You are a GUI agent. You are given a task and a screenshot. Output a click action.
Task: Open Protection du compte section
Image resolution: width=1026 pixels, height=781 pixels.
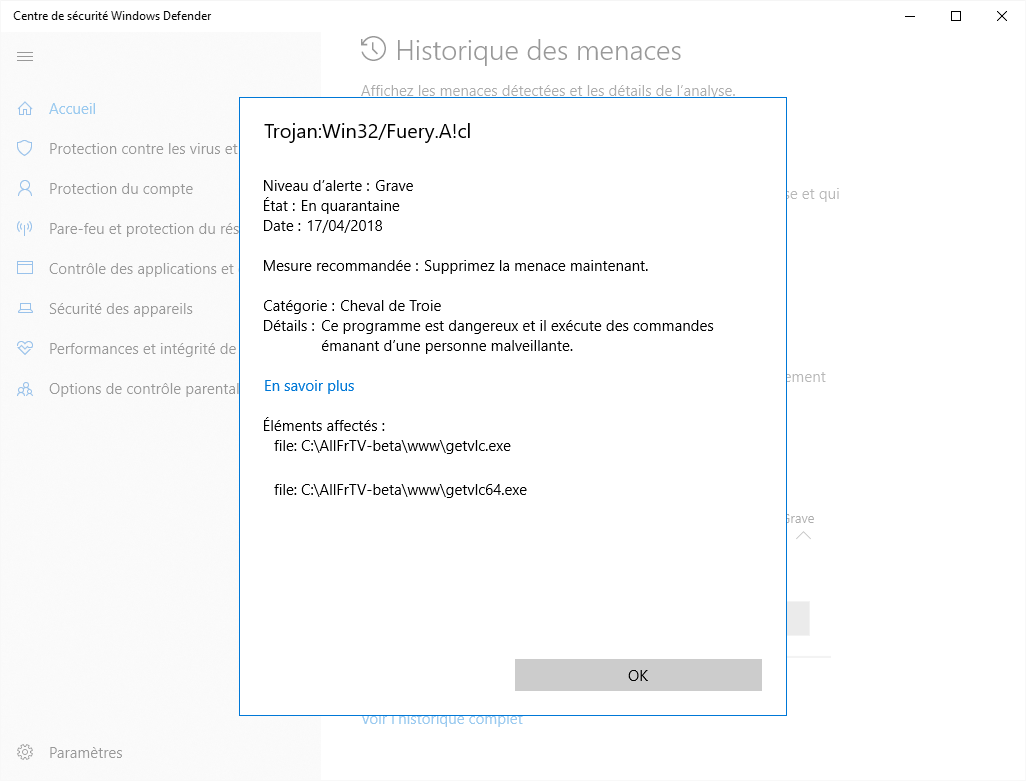121,188
